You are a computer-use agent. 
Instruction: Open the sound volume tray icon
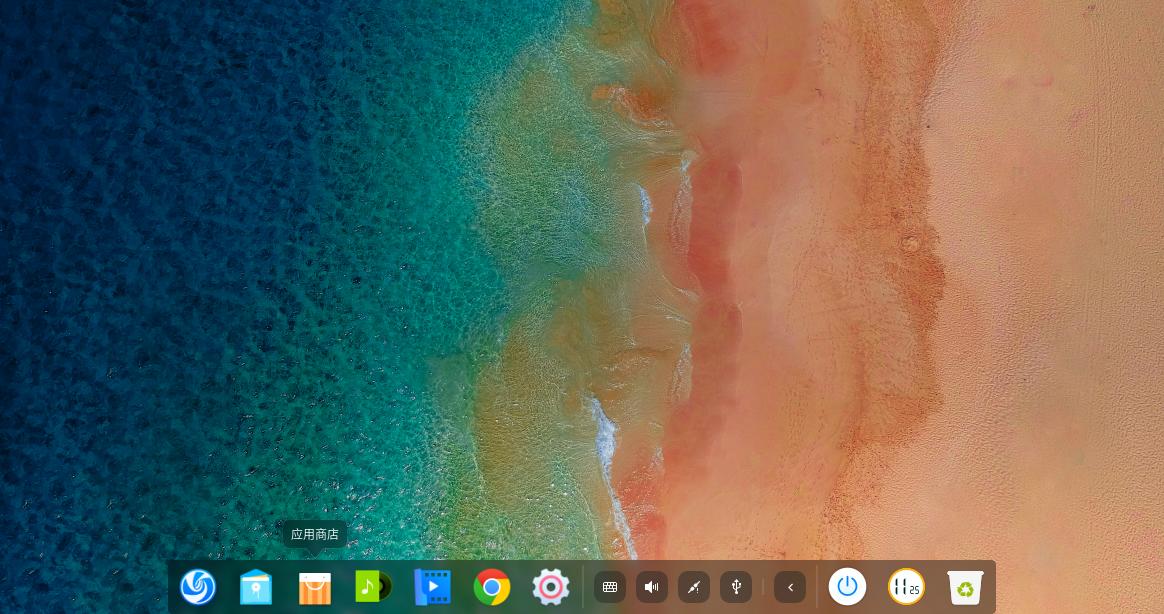pyautogui.click(x=652, y=587)
